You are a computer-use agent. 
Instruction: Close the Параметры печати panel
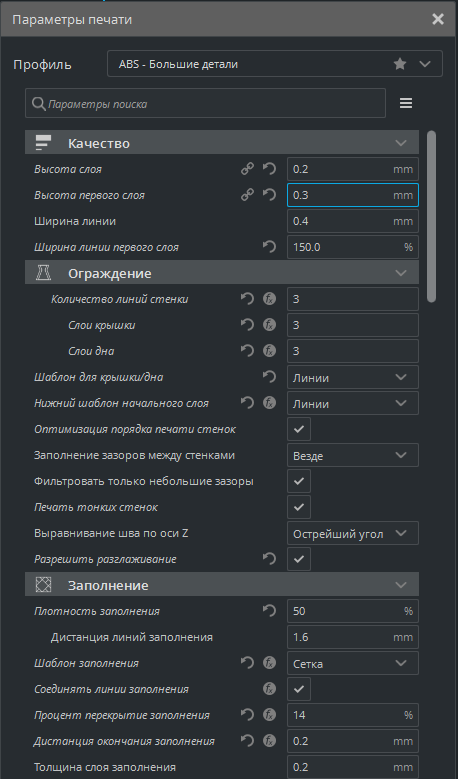[438, 19]
